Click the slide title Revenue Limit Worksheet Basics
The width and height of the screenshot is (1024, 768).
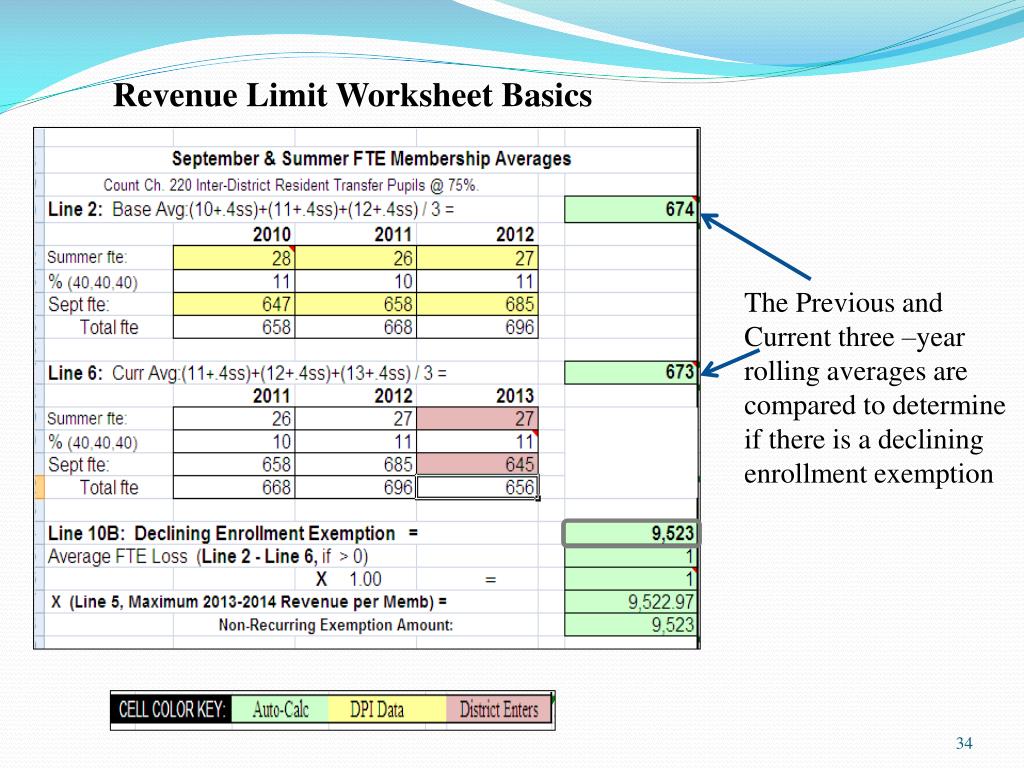click(x=353, y=95)
